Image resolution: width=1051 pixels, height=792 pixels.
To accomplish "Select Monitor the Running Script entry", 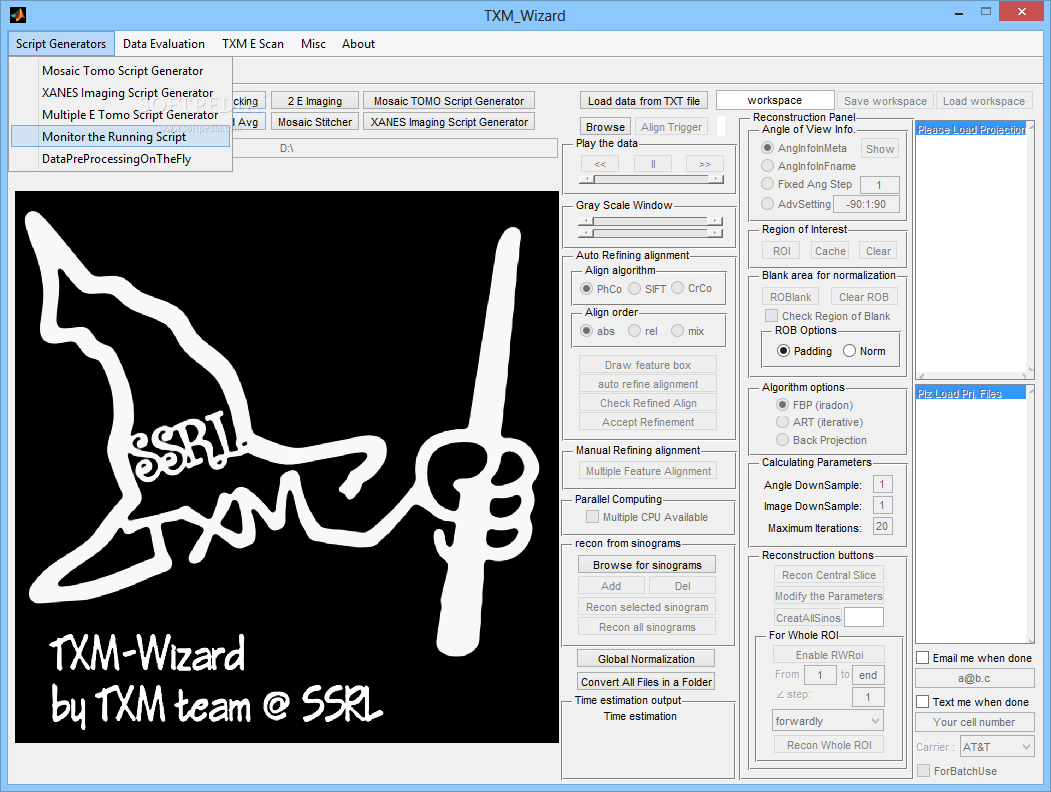I will (x=121, y=137).
